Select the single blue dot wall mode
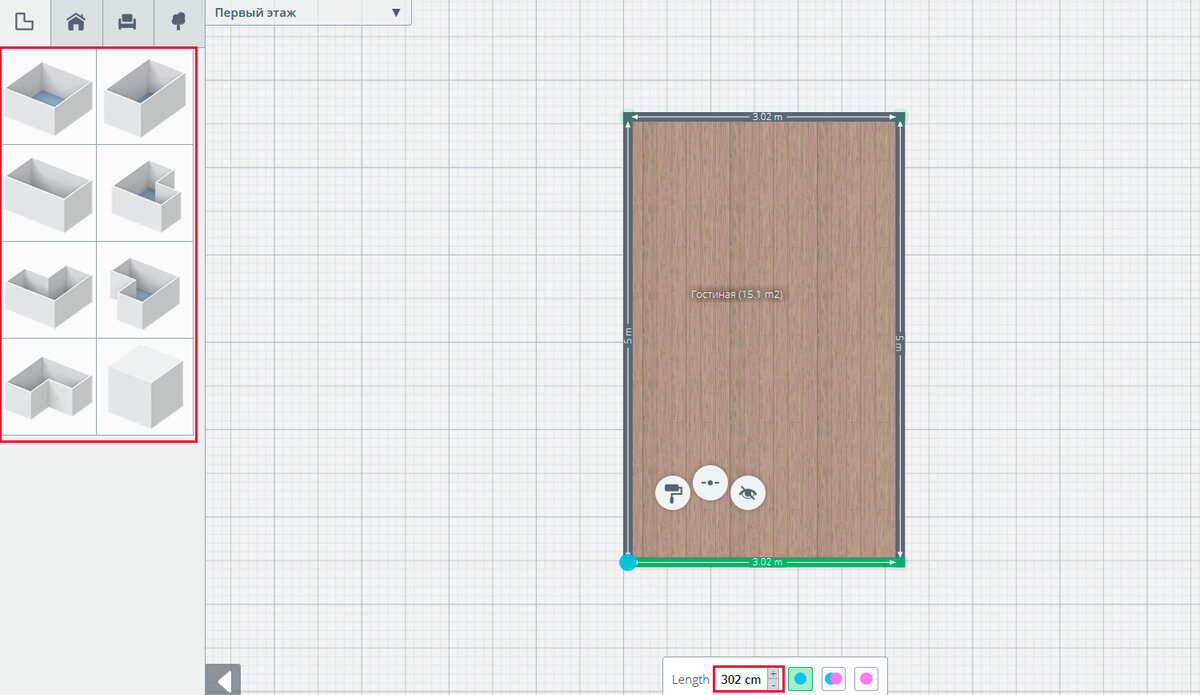1200x695 pixels. (800, 679)
